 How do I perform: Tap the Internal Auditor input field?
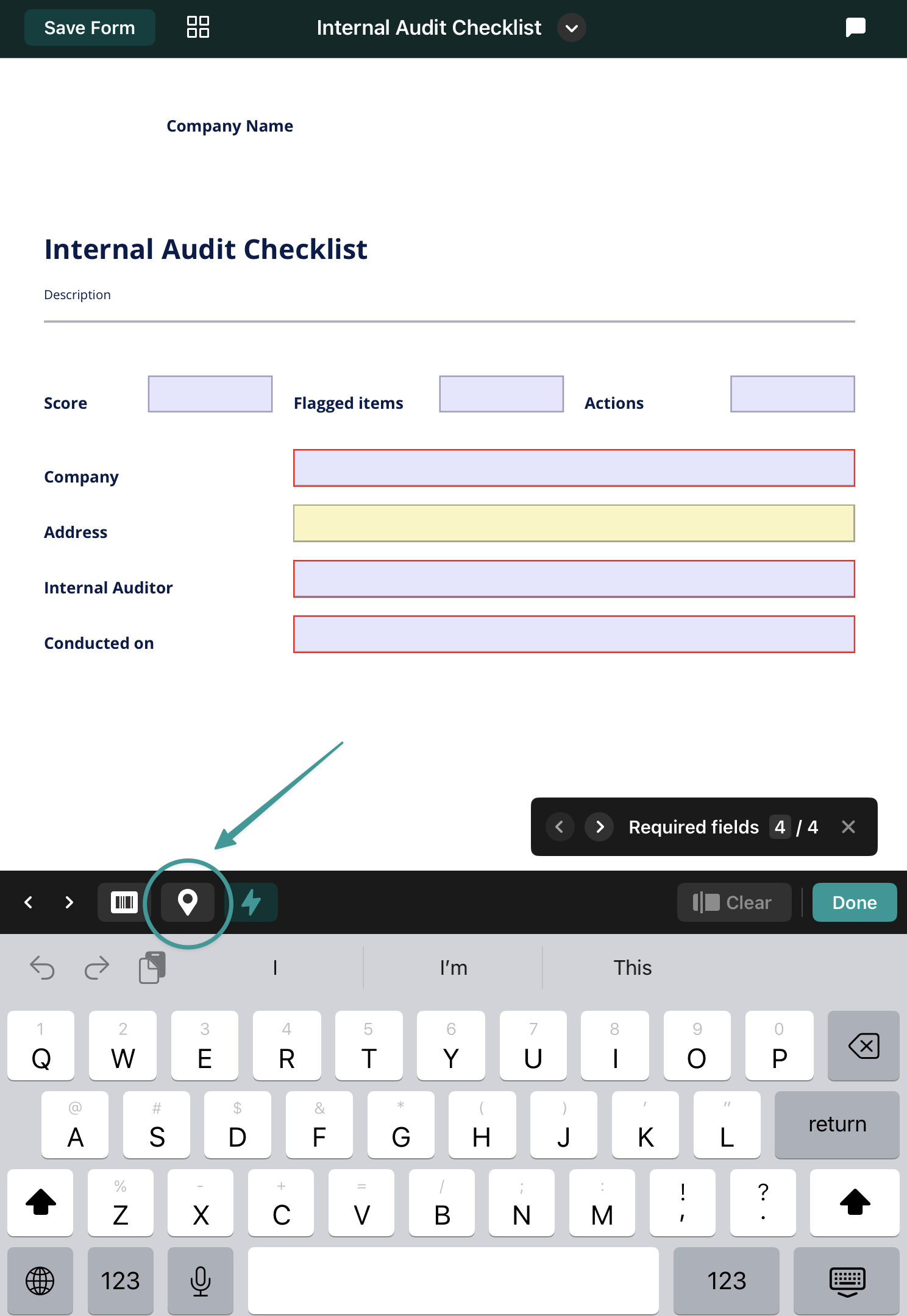[x=574, y=579]
